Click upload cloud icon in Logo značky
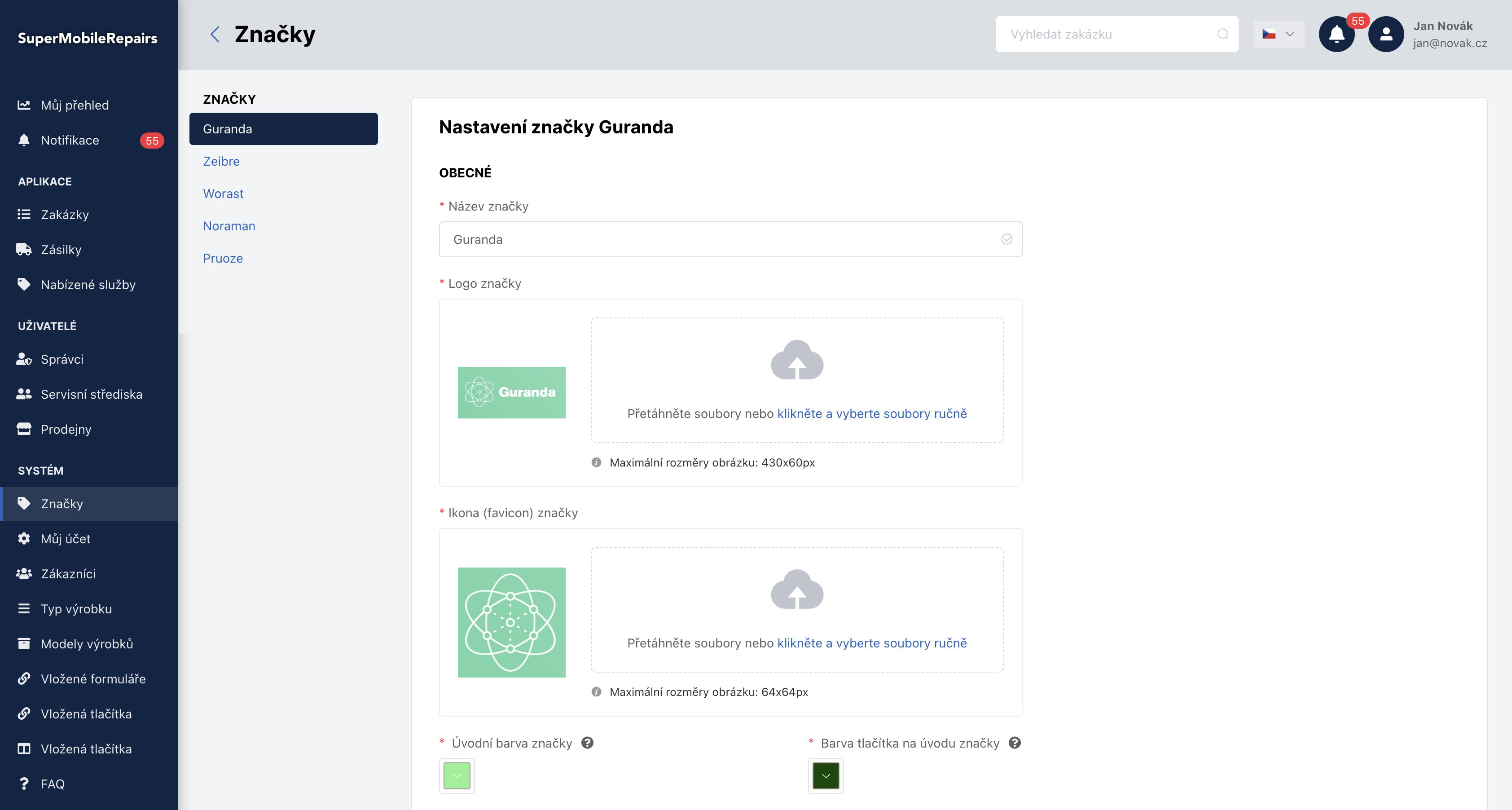 796,360
